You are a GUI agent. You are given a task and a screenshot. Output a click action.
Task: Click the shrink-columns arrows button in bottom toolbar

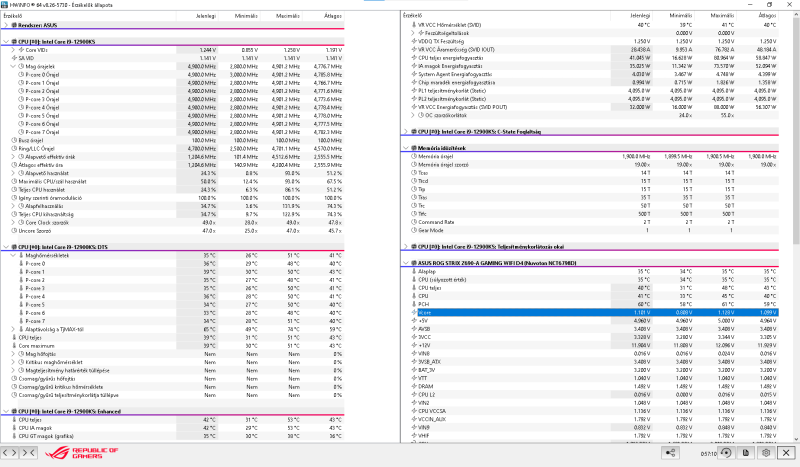click(x=29, y=453)
